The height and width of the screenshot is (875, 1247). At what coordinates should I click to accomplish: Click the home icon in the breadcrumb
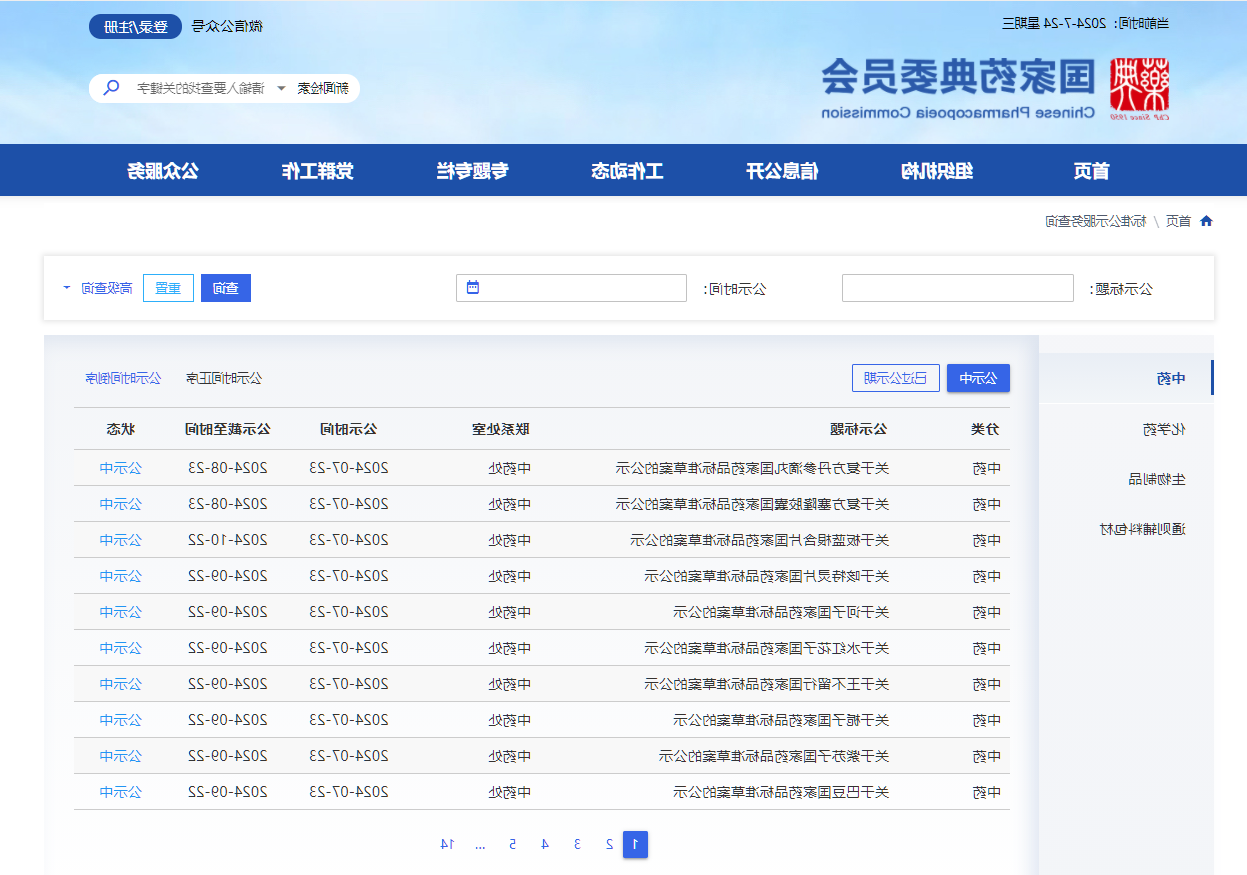tap(1208, 221)
